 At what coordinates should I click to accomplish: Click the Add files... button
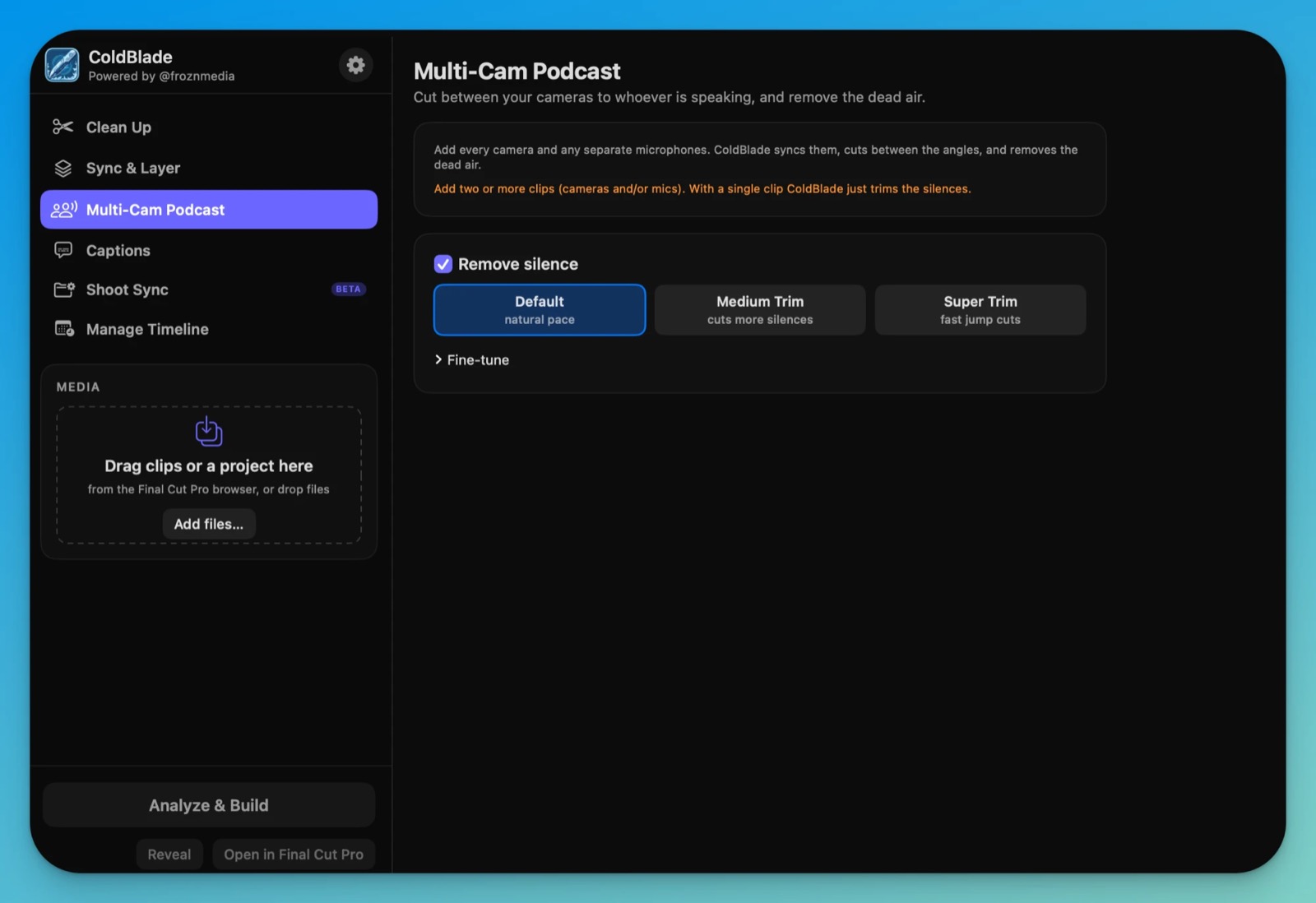point(209,524)
